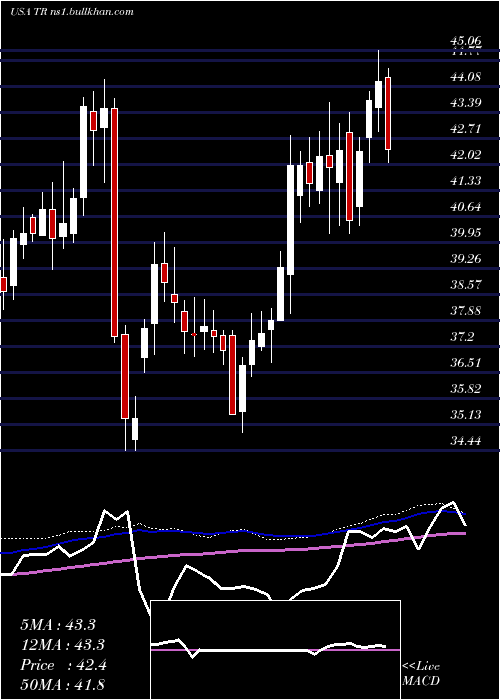
Task: Click the 40.64 price axis label
Action: (465, 207)
